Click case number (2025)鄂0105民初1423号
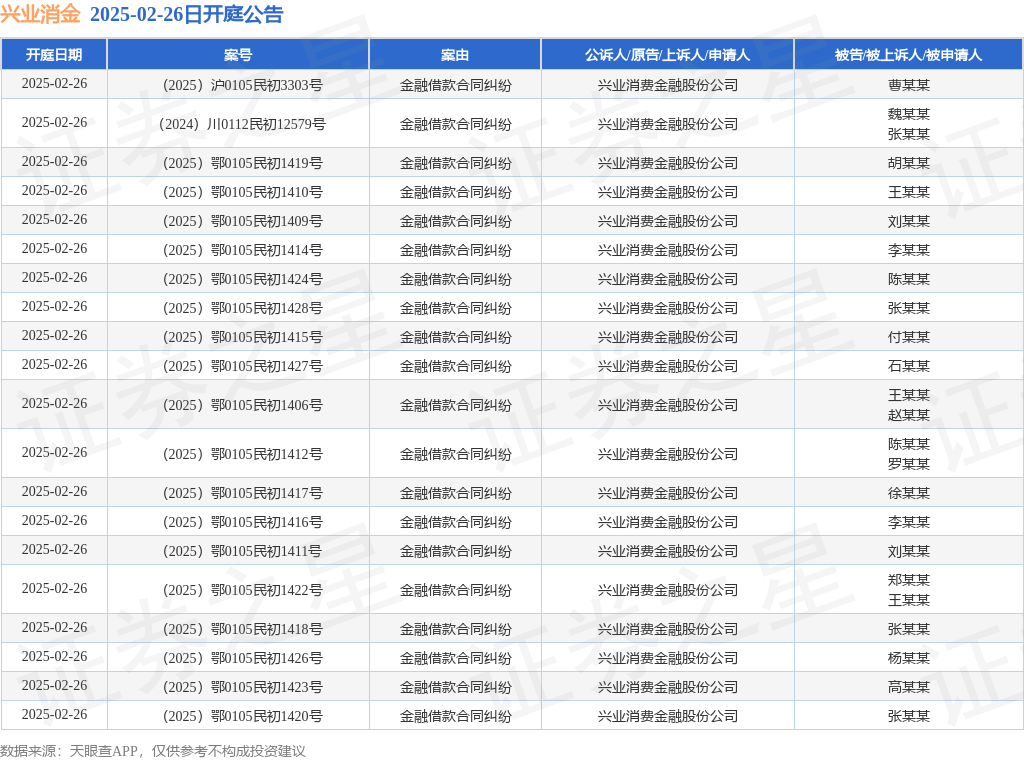Viewport: 1024px width, 760px height. [242, 688]
